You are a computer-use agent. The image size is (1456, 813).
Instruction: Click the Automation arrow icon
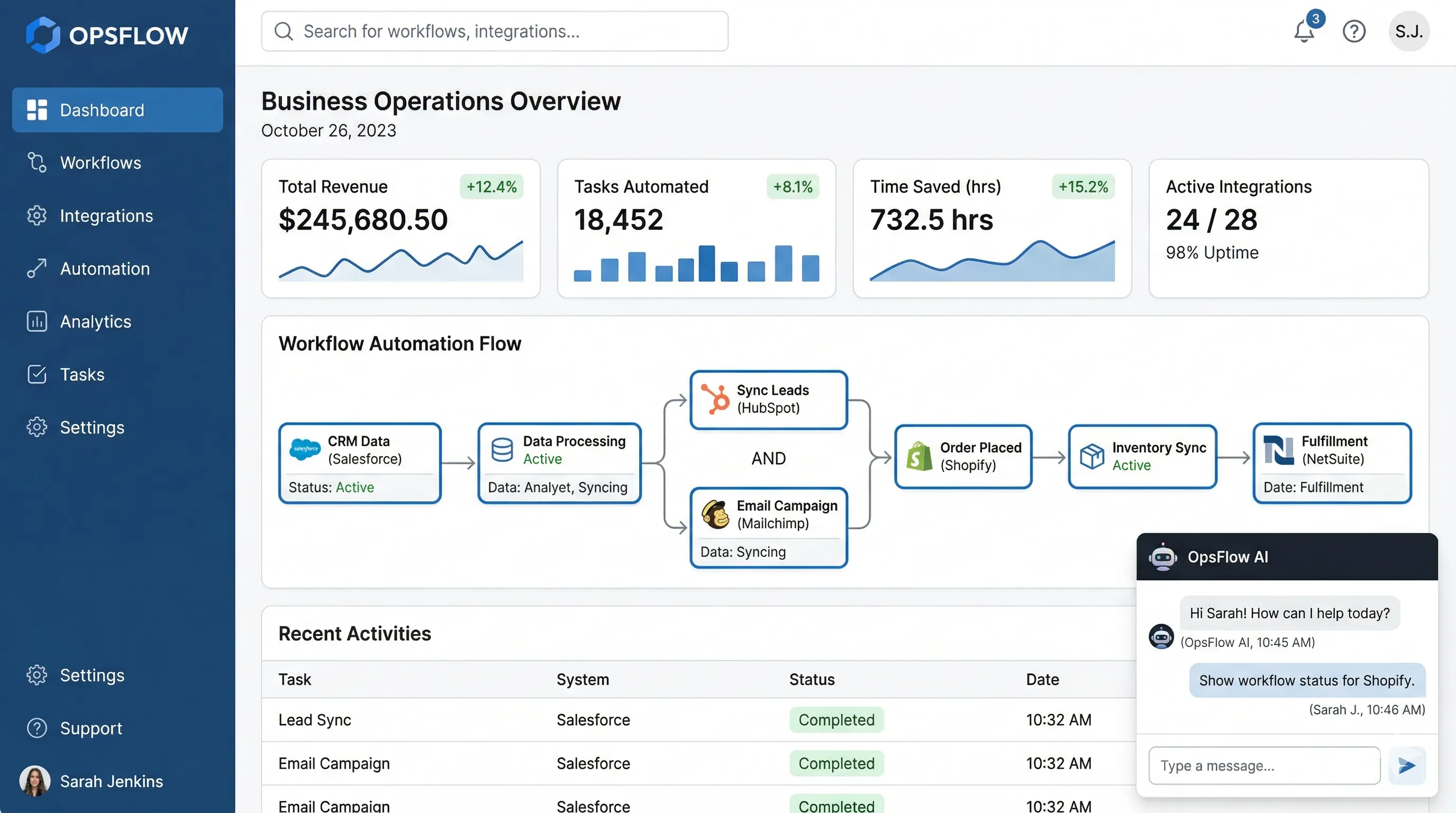[36, 268]
